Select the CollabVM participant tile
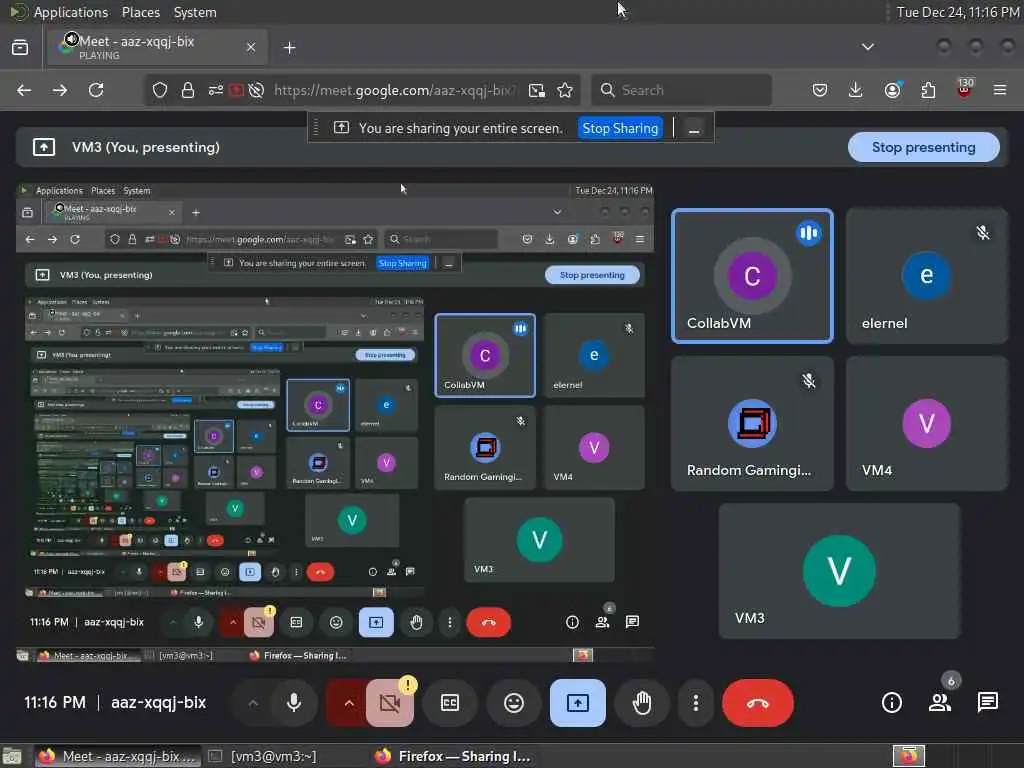The height and width of the screenshot is (768, 1024). coord(752,276)
